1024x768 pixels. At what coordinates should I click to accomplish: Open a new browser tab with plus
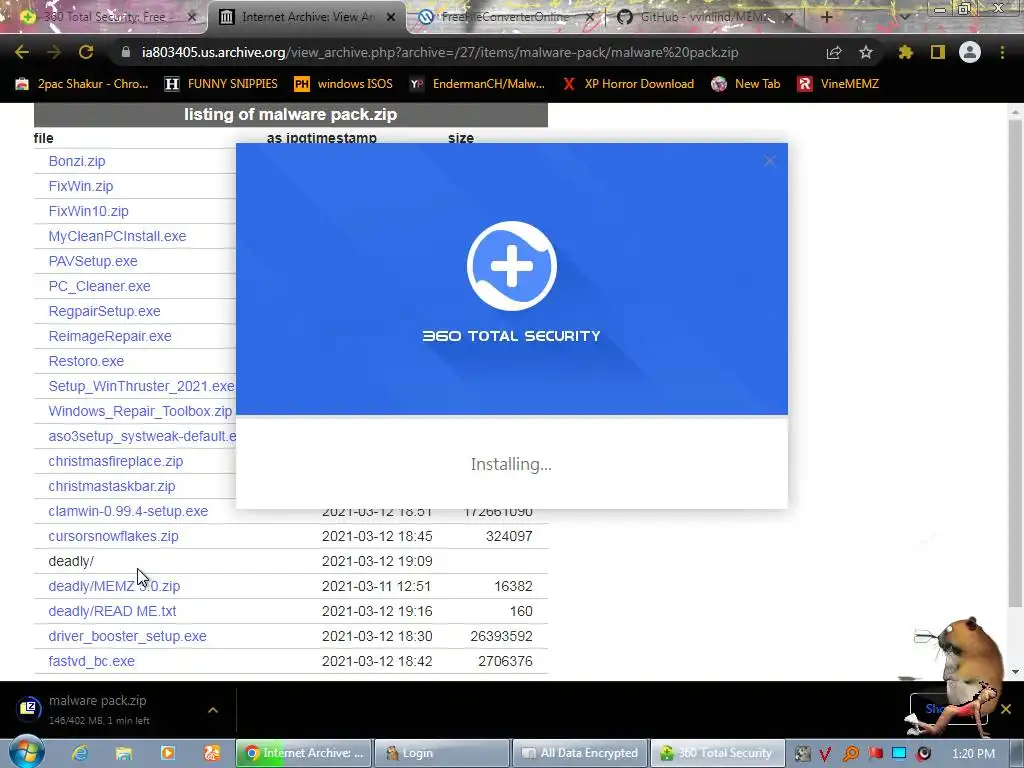pos(827,17)
